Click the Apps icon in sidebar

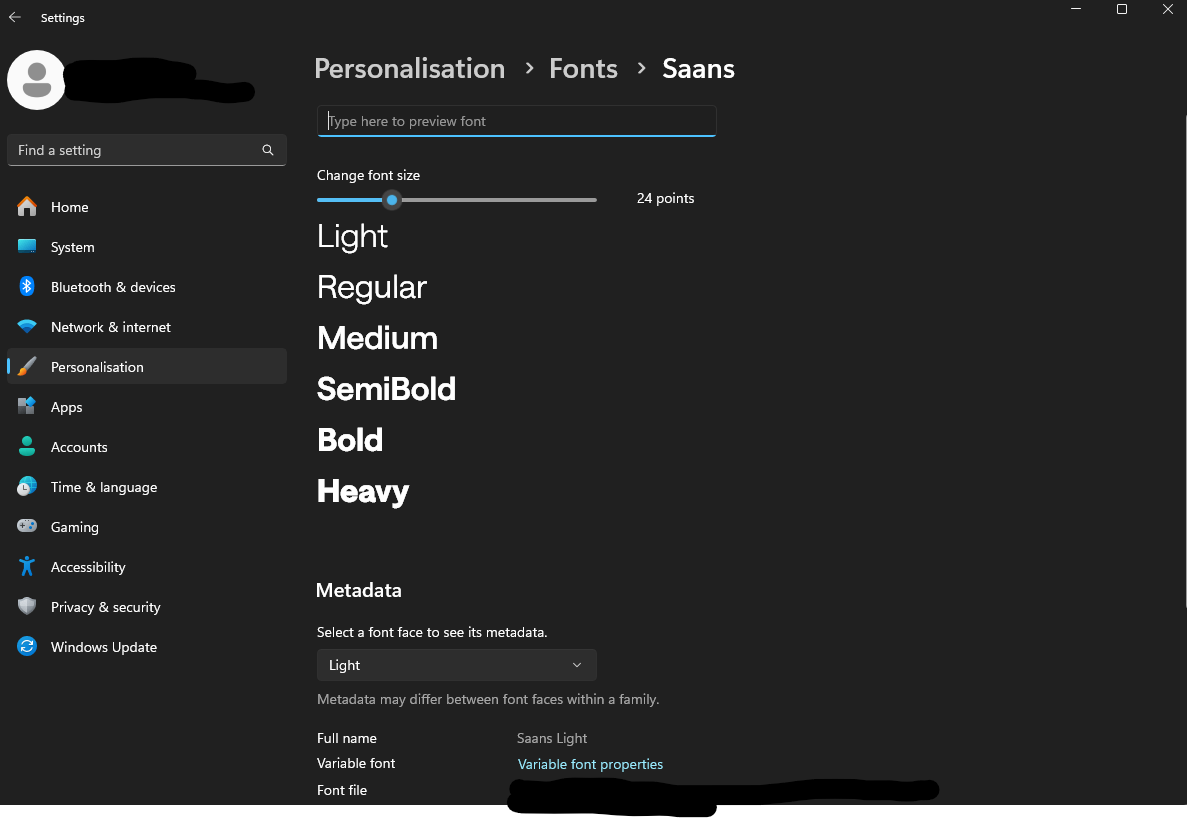27,407
